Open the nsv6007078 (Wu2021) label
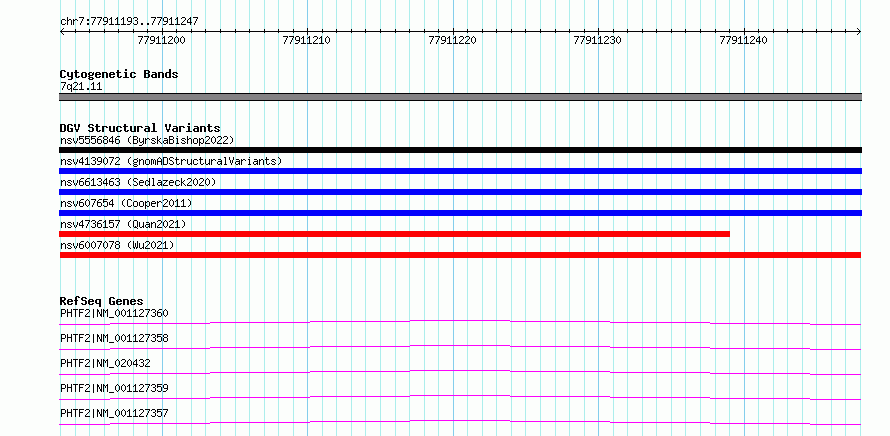Screen dimensions: 890x436 click(x=117, y=245)
